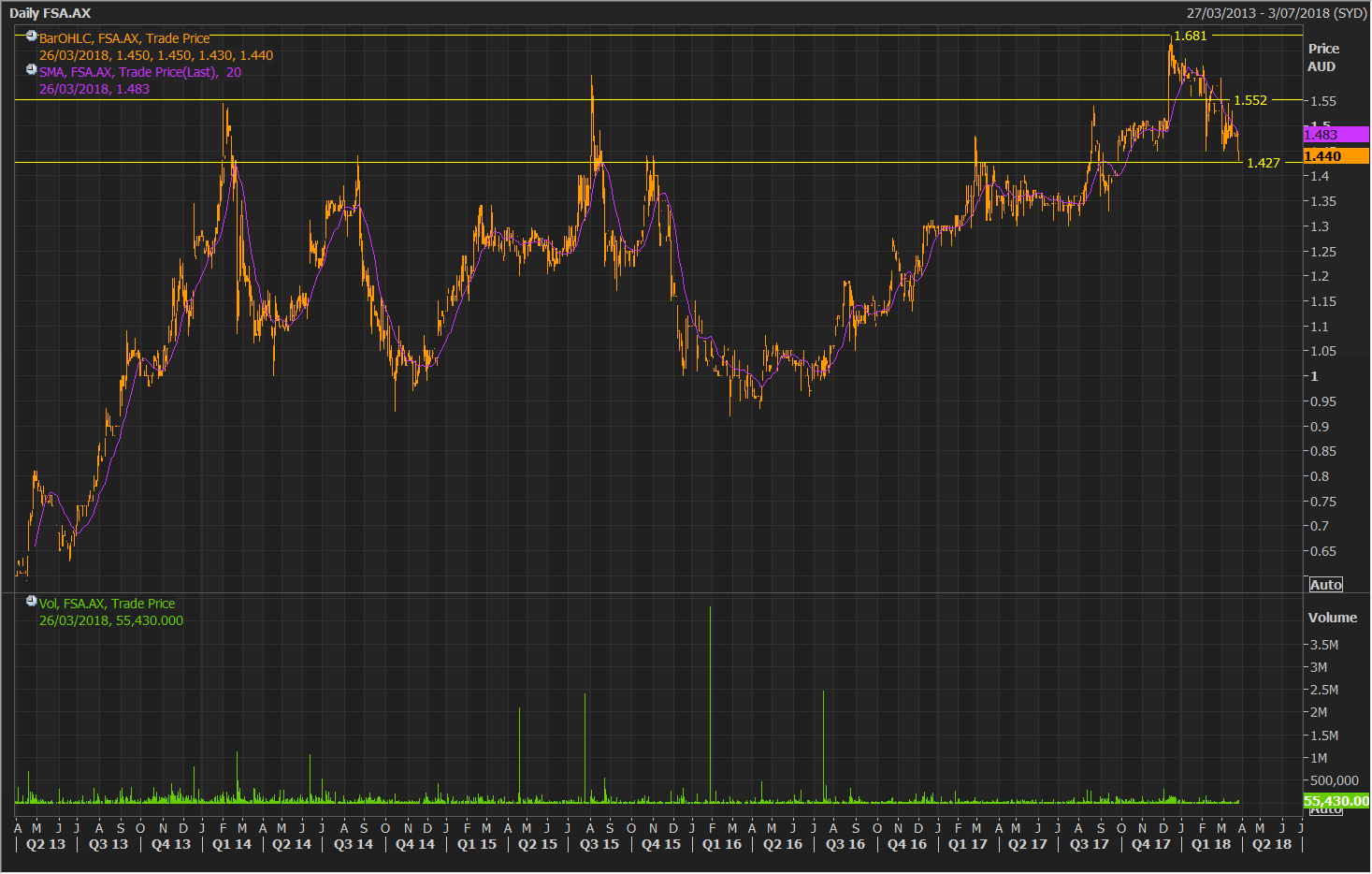Select the 'SMA, FSA.AX, Trade Price(Last), 20' legend
The width and height of the screenshot is (1372, 874).
pyautogui.click(x=140, y=72)
